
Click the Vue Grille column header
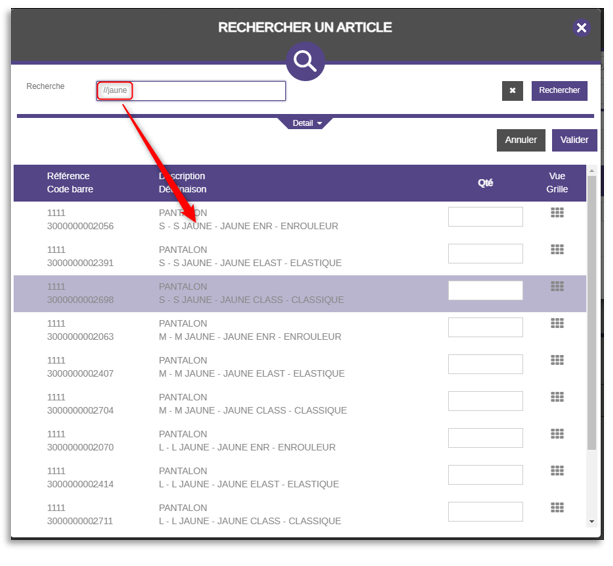coord(557,183)
